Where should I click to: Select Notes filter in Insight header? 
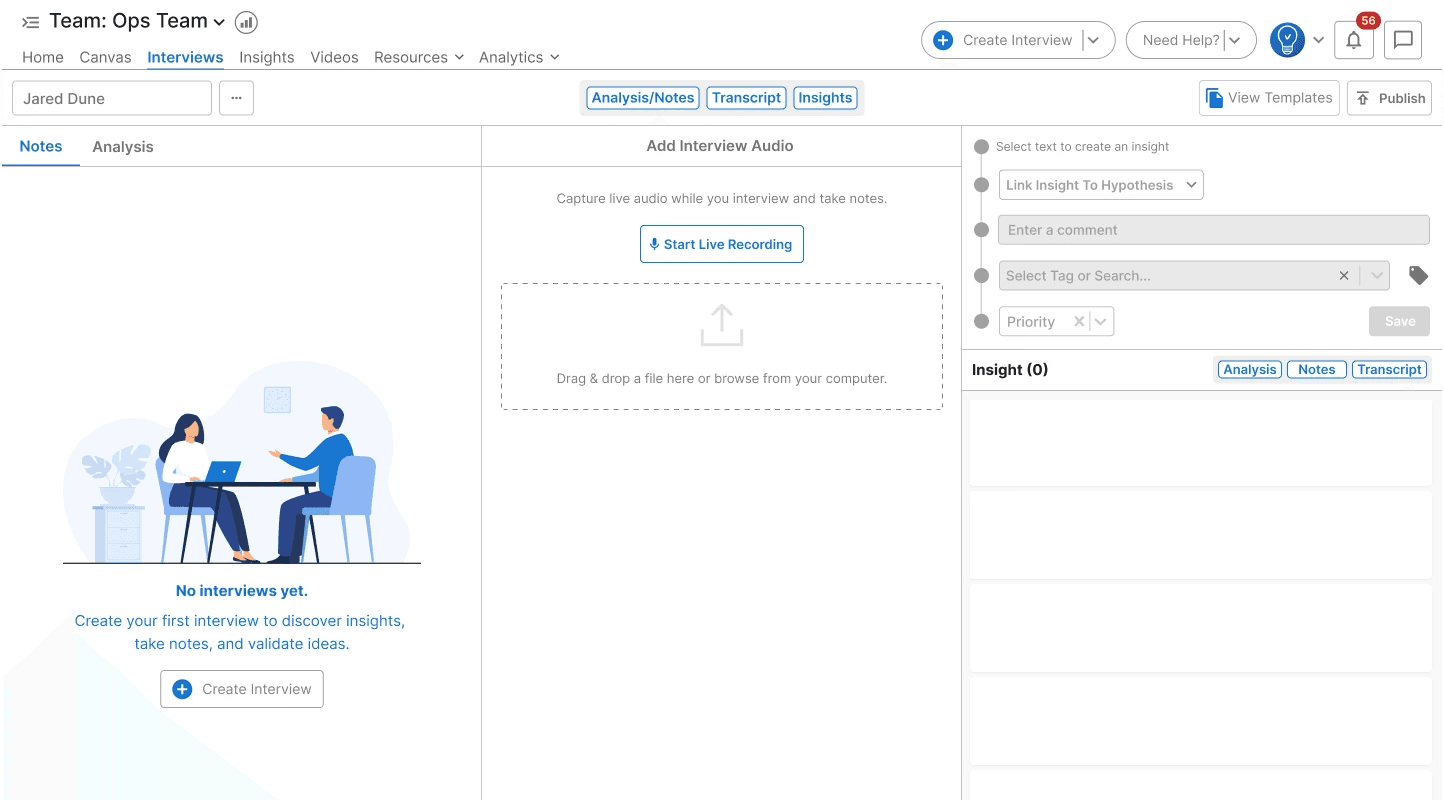pyautogui.click(x=1317, y=370)
